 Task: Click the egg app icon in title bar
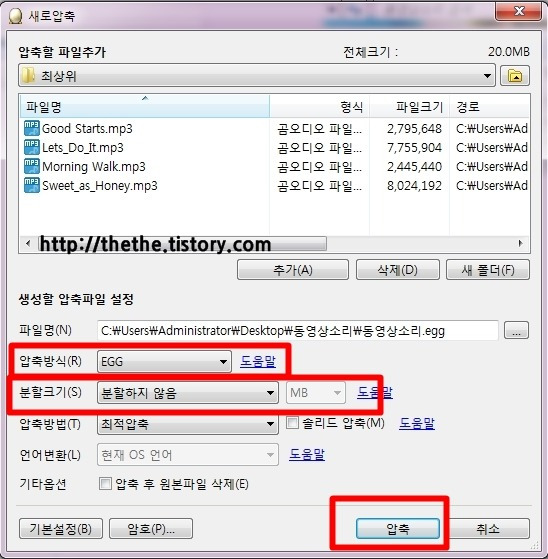[15, 16]
